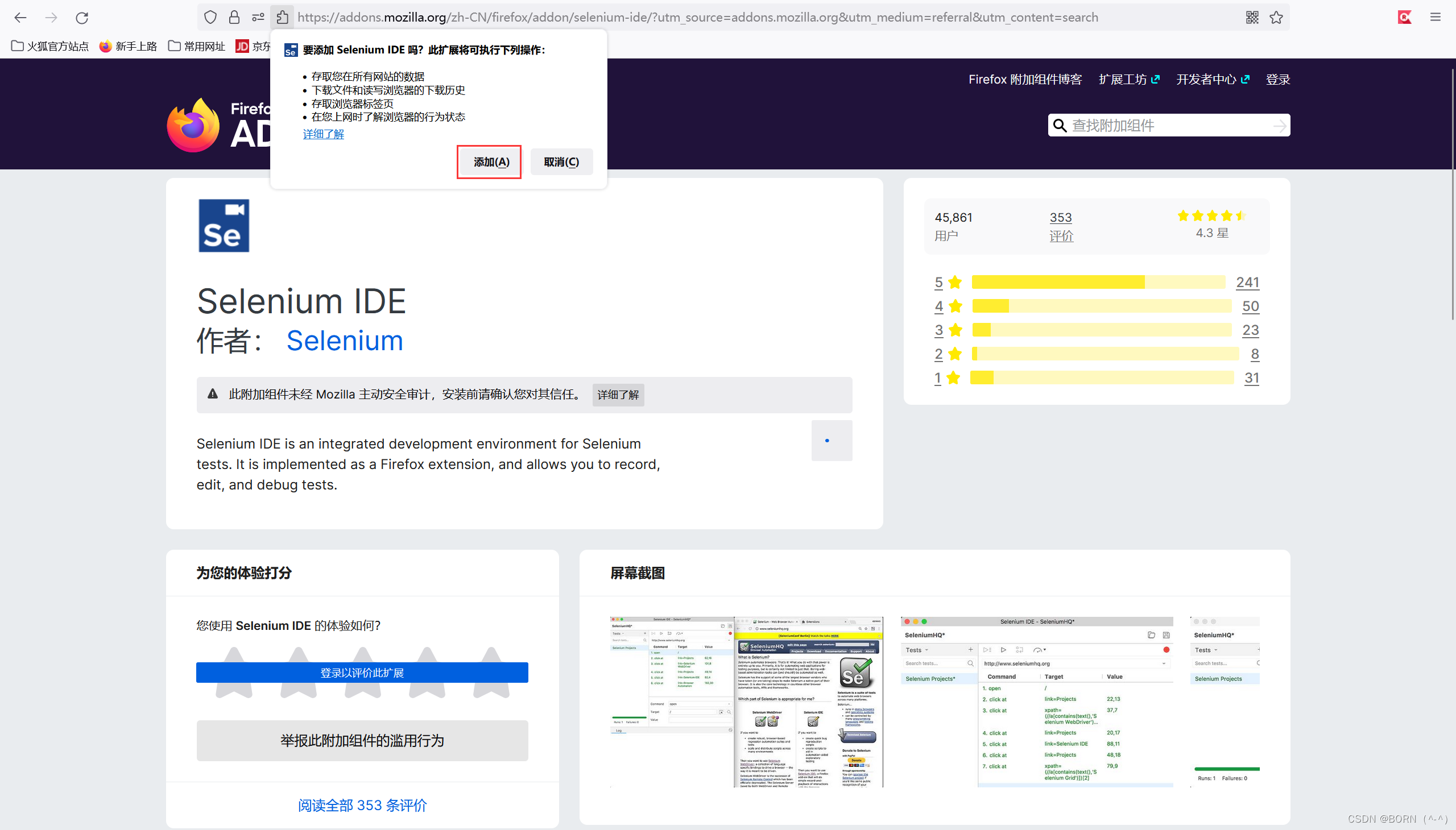
Task: Click 举报此附加组件的滥用行为 button
Action: pos(362,741)
